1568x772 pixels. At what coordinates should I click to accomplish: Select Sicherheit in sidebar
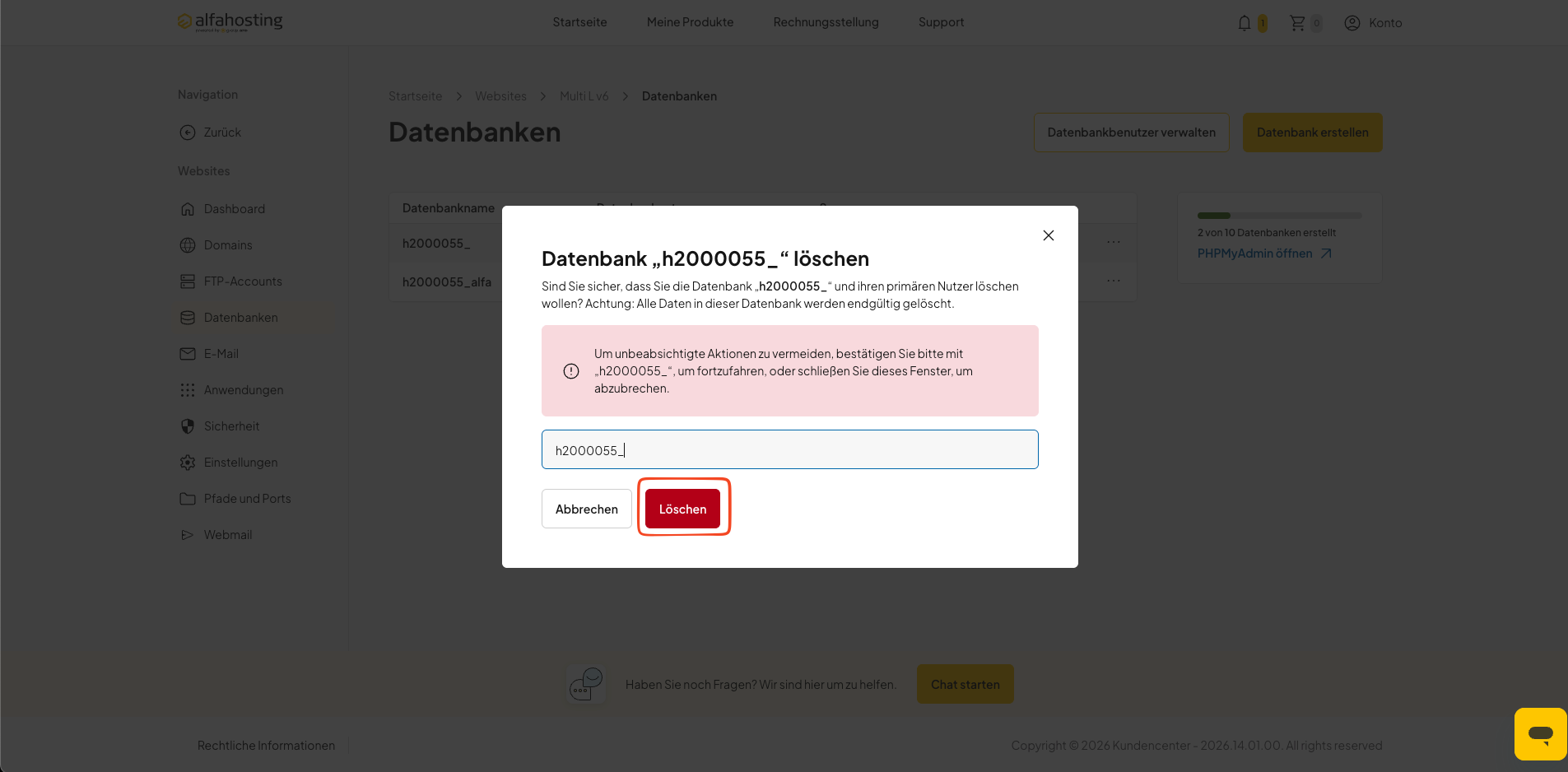[231, 426]
